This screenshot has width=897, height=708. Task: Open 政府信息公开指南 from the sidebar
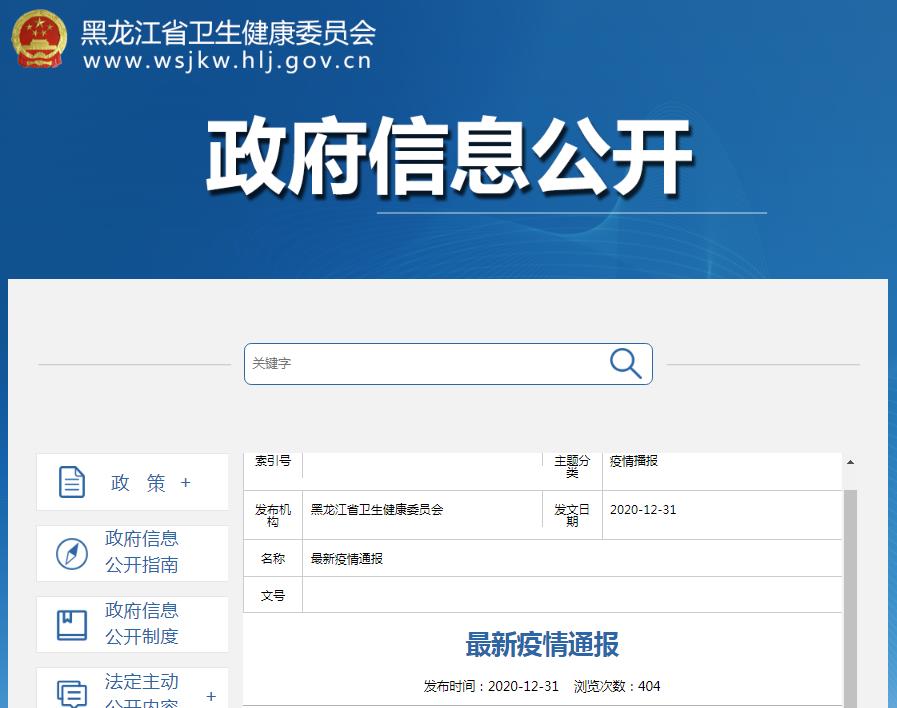[142, 552]
